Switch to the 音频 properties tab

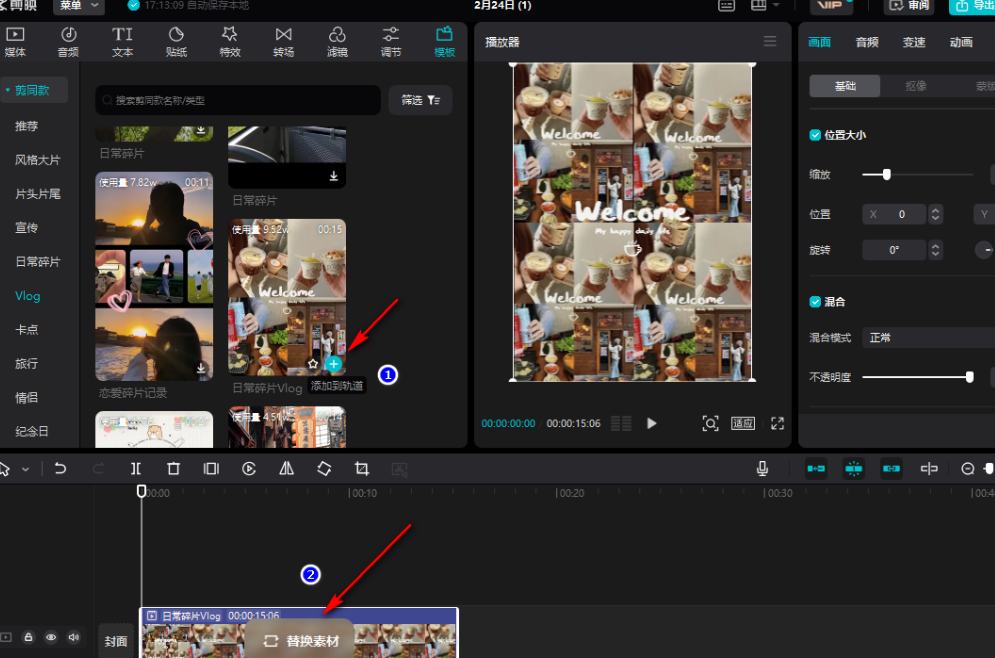point(867,42)
